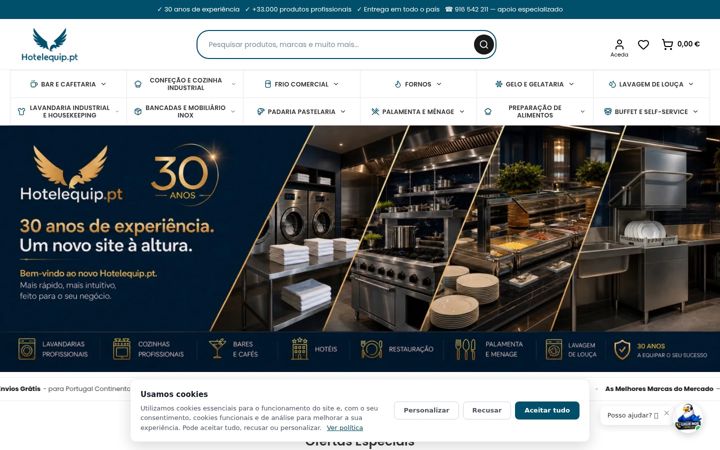720x450 pixels.
Task: Open the Fornos menu label
Action: 418,84
